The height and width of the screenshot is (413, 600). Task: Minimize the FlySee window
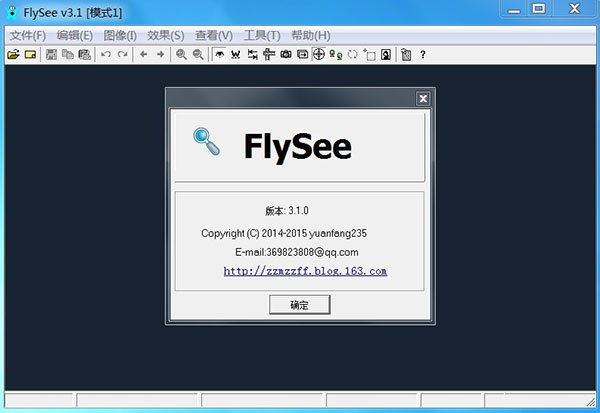pyautogui.click(x=514, y=9)
